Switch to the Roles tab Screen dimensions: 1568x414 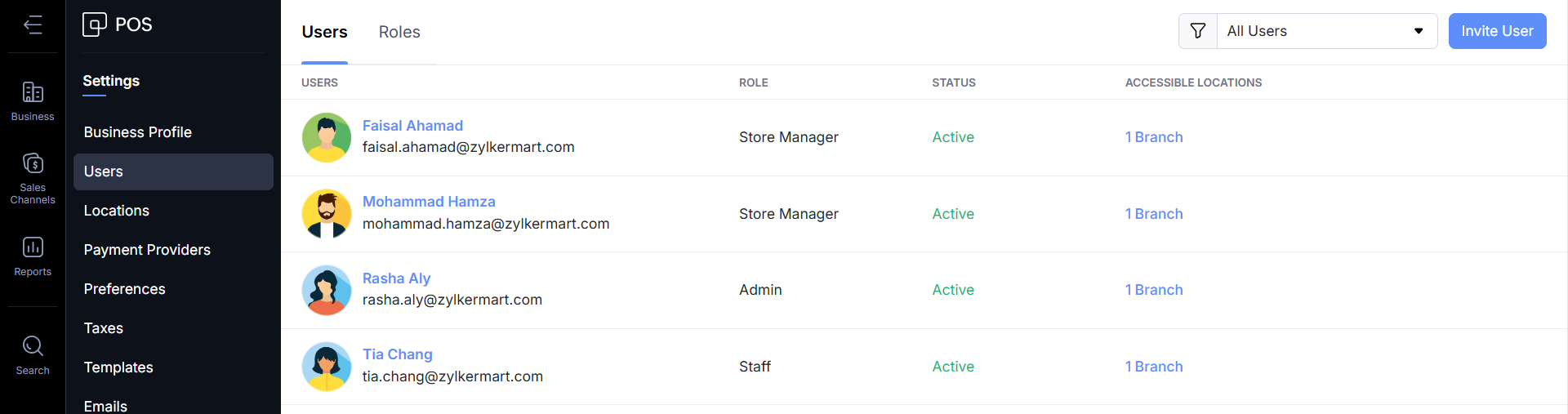click(399, 32)
